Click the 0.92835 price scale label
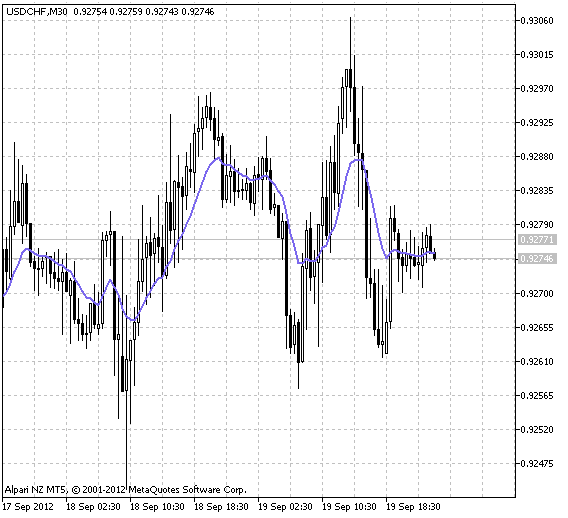Image resolution: width=568 pixels, height=518 pixels. [537, 191]
